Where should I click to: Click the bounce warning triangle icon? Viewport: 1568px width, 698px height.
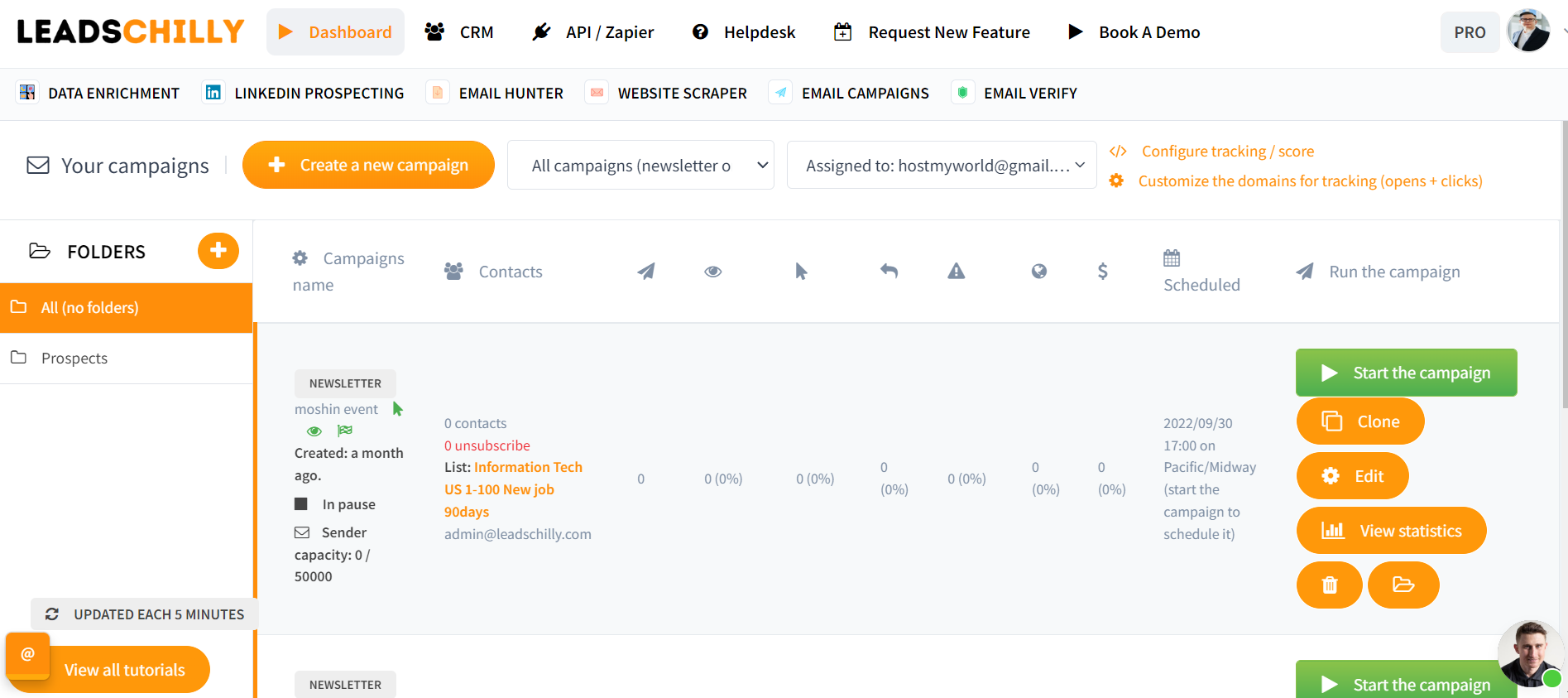957,271
